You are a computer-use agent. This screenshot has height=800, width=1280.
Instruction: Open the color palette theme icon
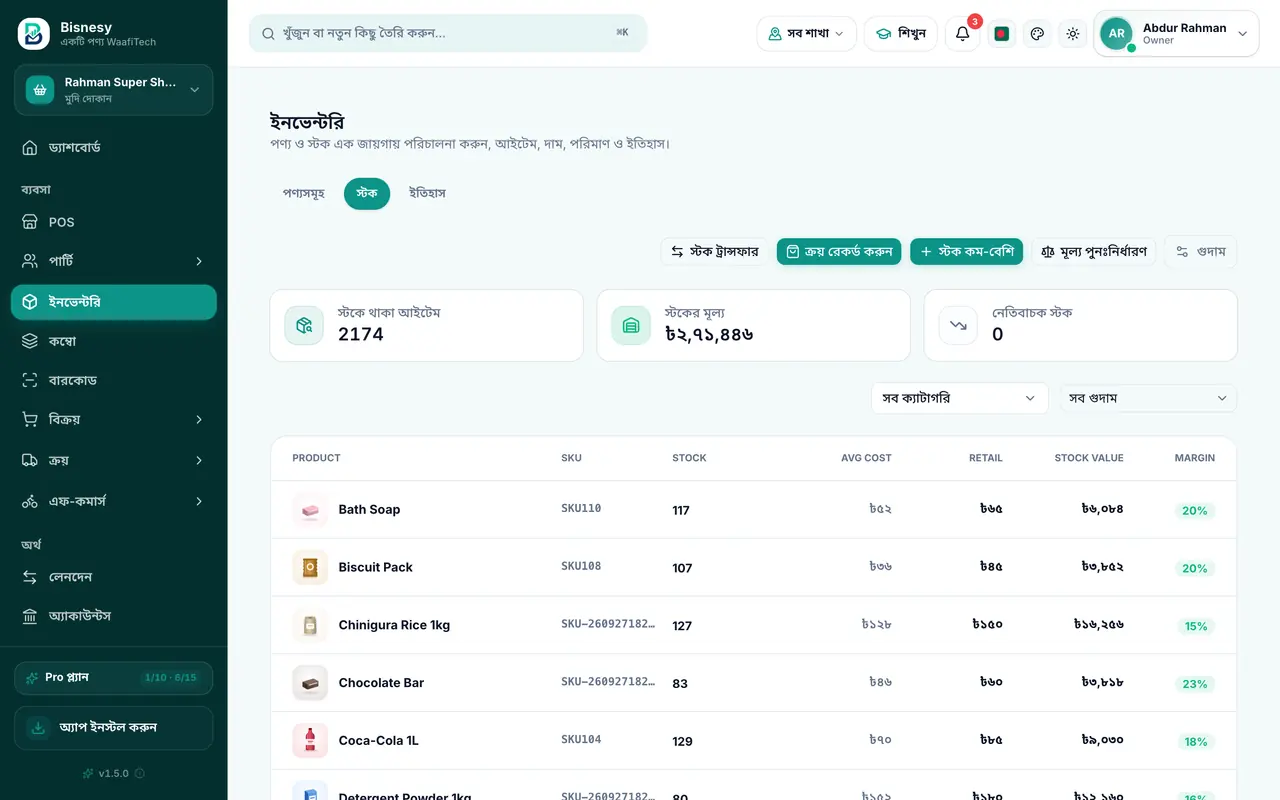[x=1037, y=34]
